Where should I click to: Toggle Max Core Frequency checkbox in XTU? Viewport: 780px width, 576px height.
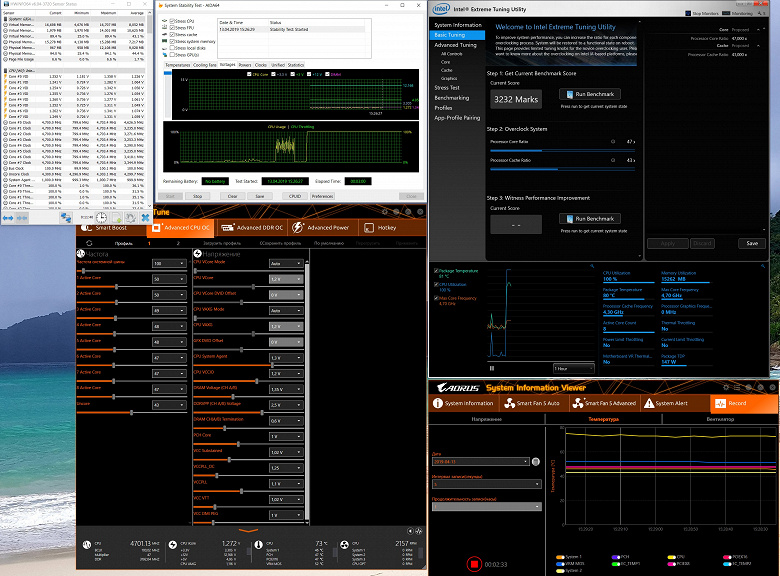pyautogui.click(x=436, y=298)
